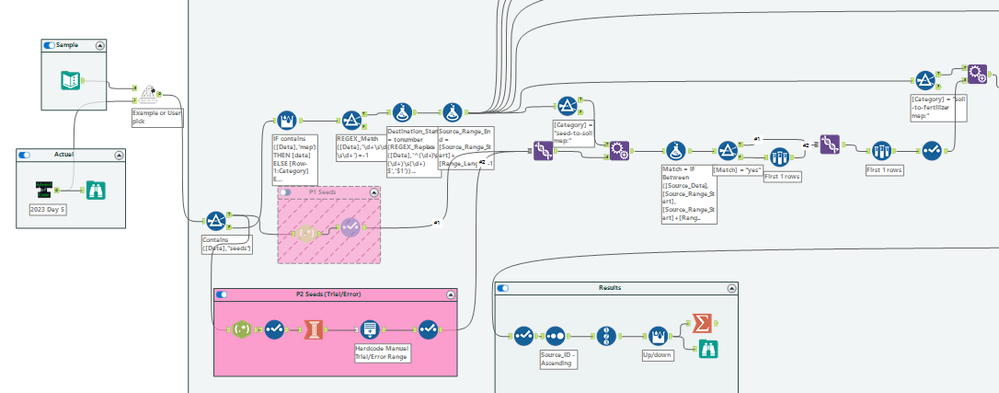This screenshot has height=393, width=999.
Task: Click the Browse binoculars tool in the Actual container
Action: pos(96,190)
